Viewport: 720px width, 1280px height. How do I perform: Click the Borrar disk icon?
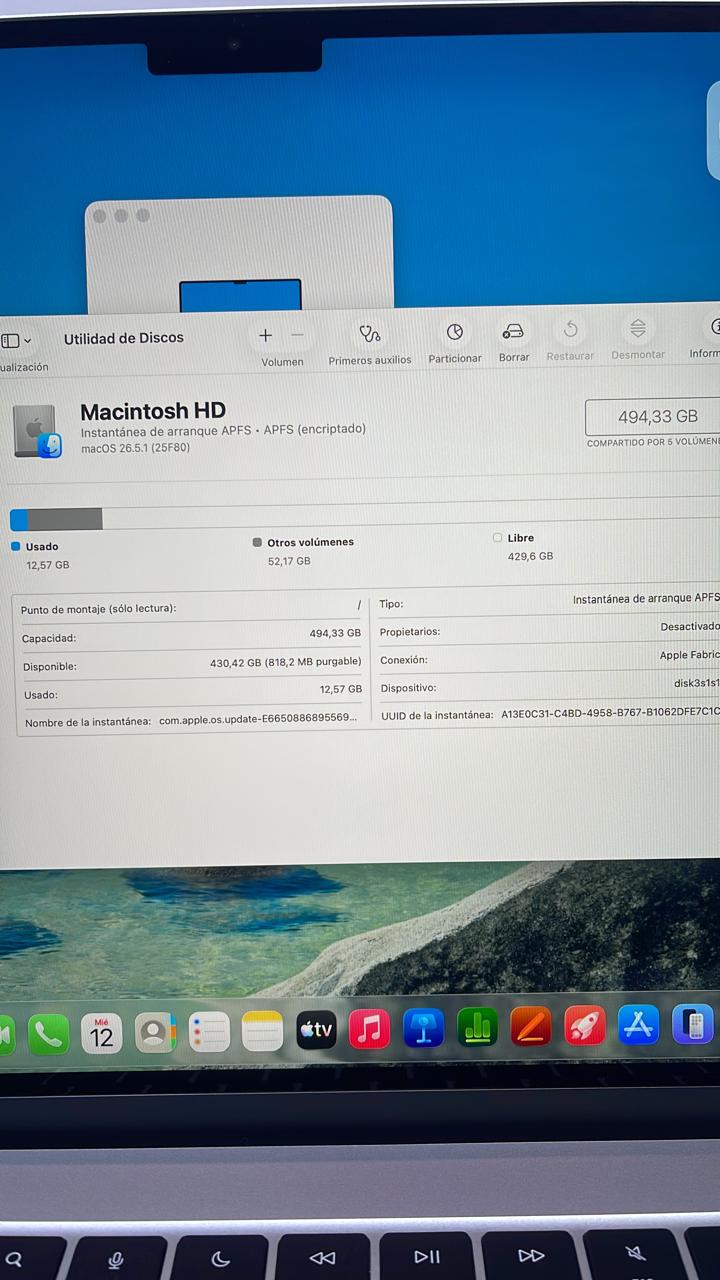(514, 331)
